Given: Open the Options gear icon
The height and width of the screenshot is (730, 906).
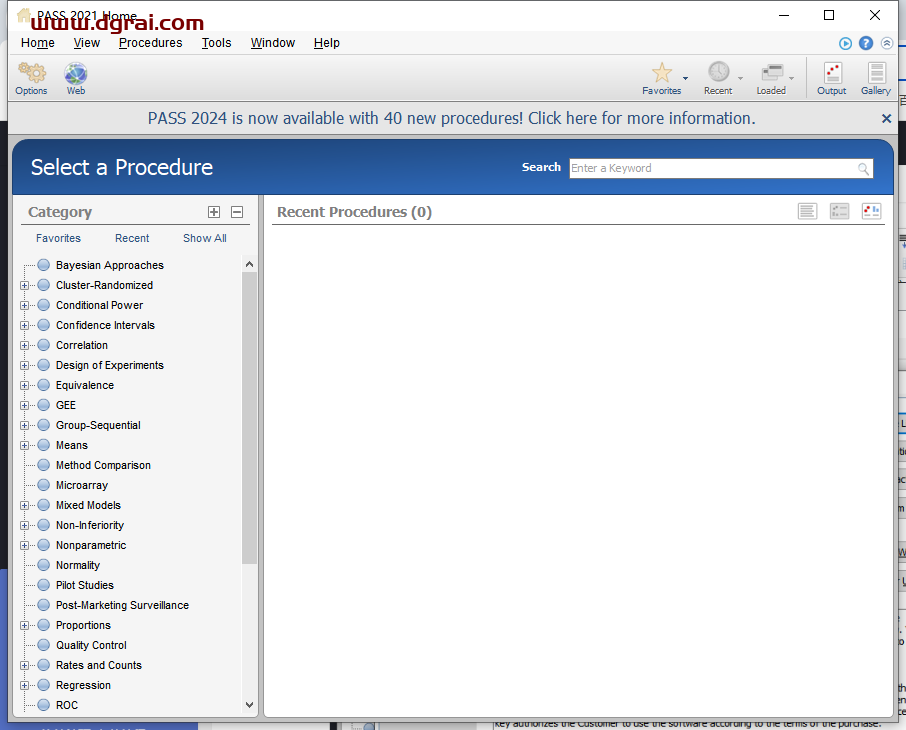Looking at the screenshot, I should pyautogui.click(x=32, y=78).
